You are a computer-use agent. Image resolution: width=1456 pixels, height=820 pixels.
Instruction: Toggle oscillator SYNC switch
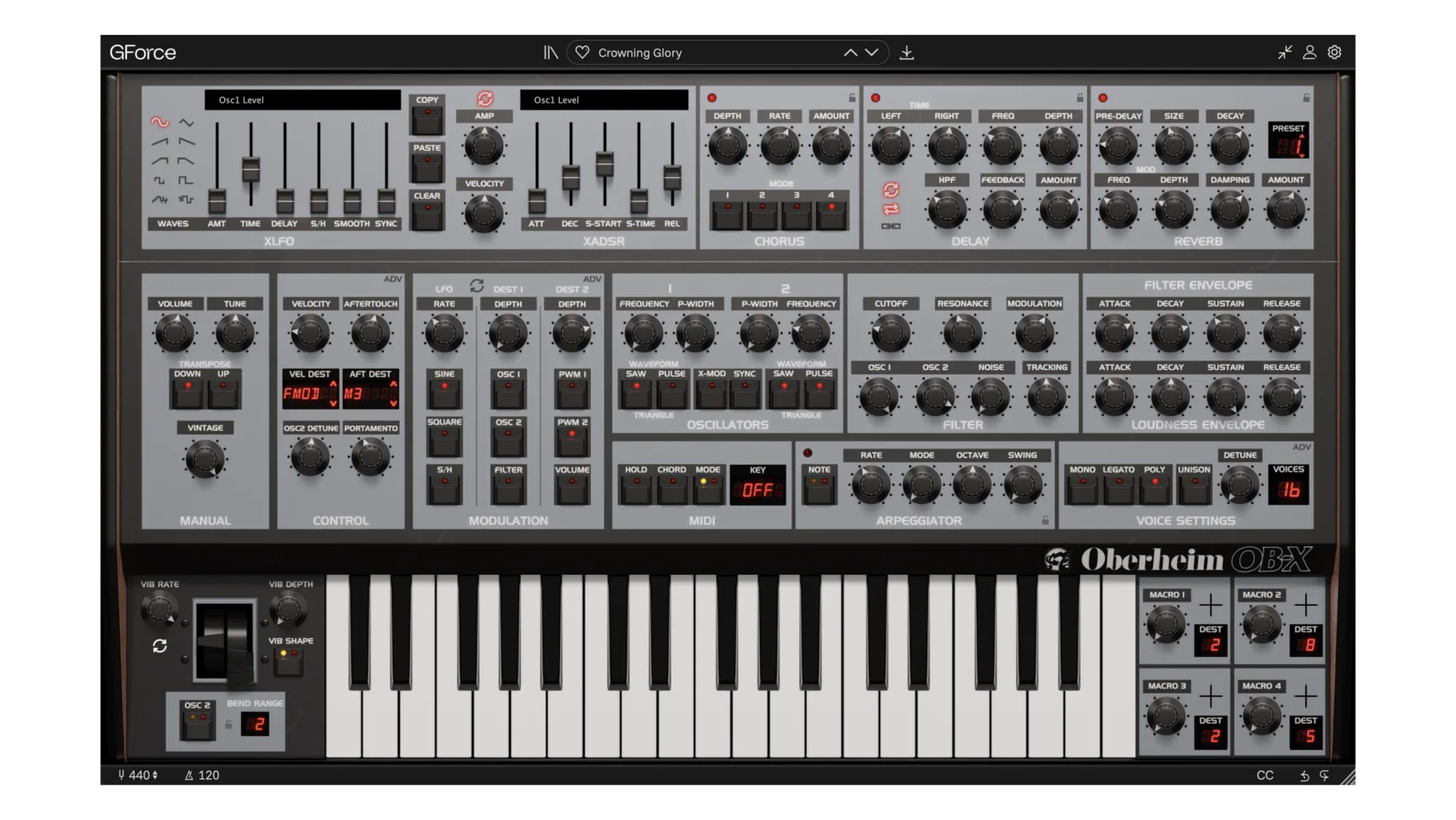pos(744,393)
